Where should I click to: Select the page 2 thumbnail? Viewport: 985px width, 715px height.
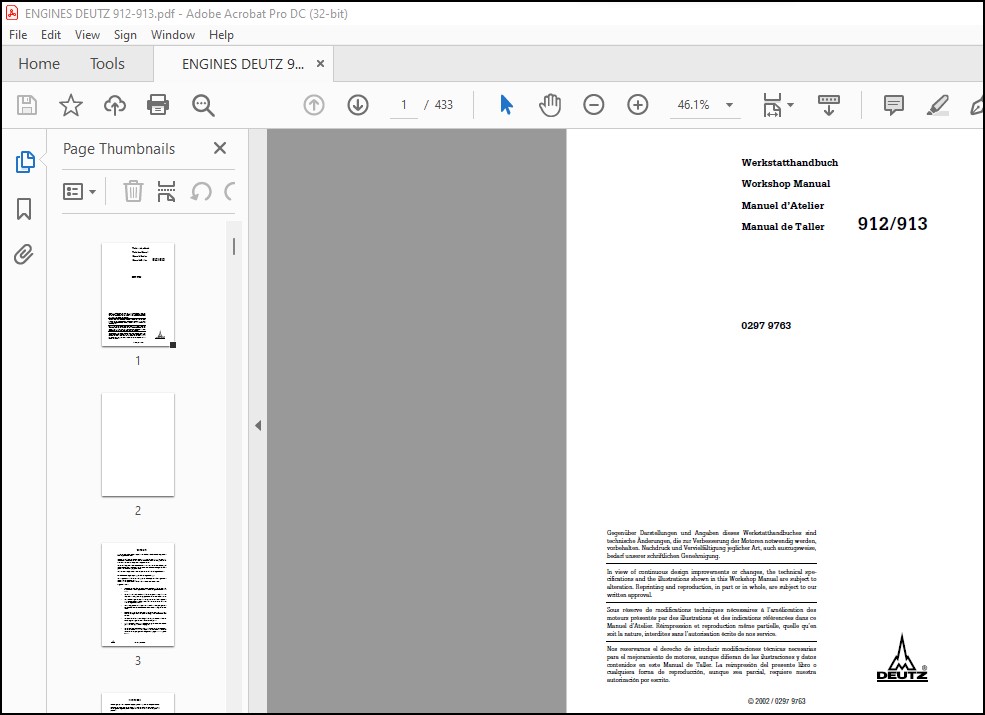click(138, 445)
